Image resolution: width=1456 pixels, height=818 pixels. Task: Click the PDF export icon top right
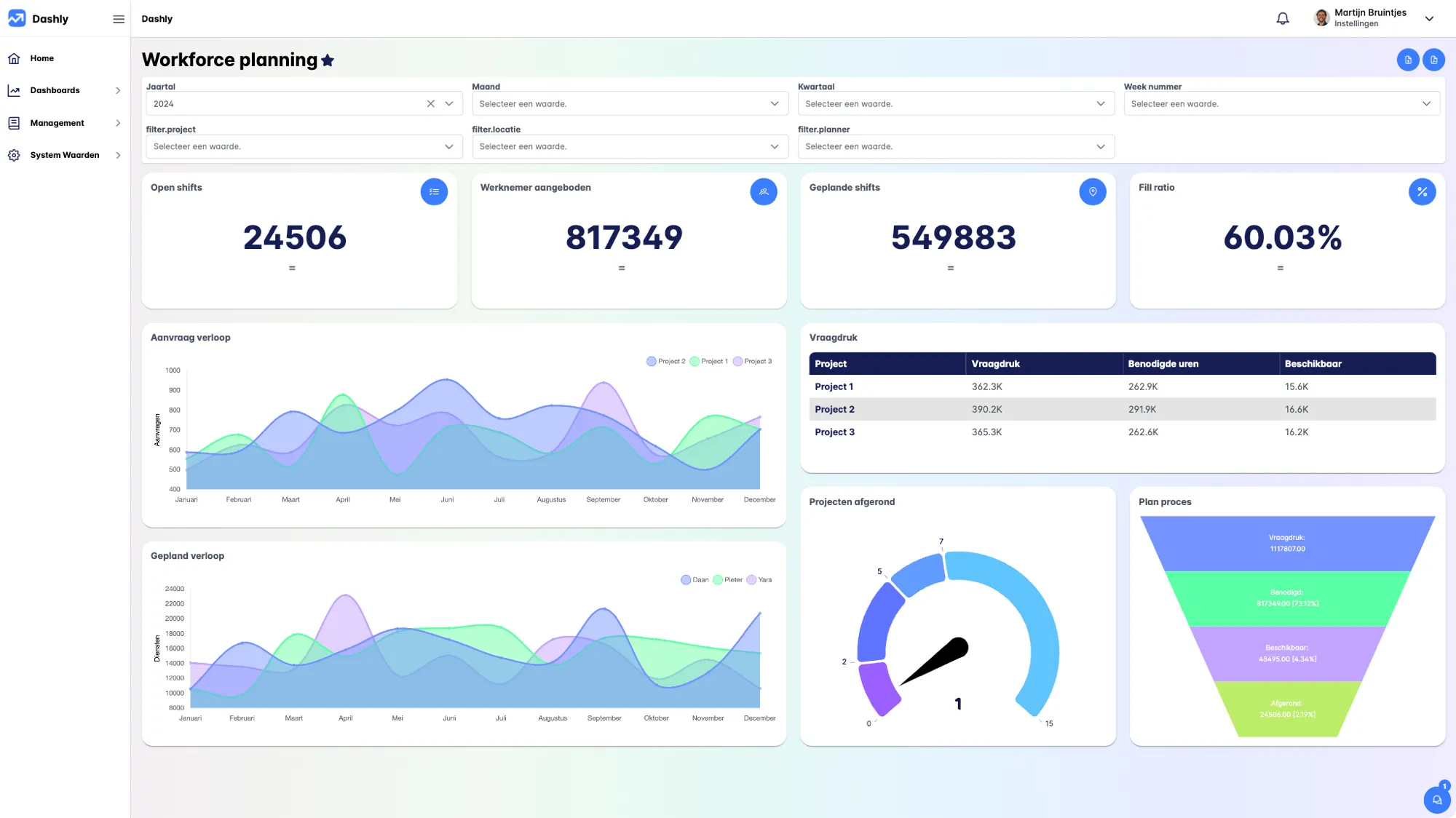(x=1433, y=60)
